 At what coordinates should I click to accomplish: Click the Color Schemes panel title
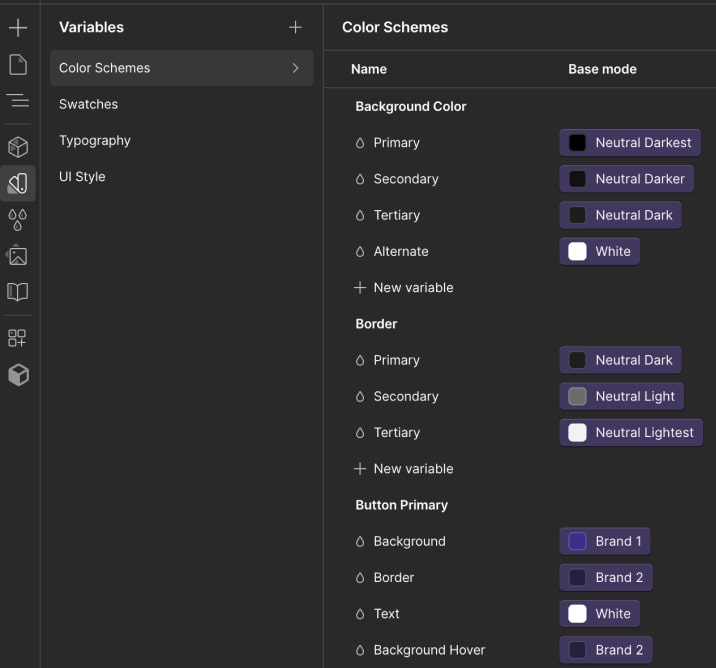[x=395, y=27]
